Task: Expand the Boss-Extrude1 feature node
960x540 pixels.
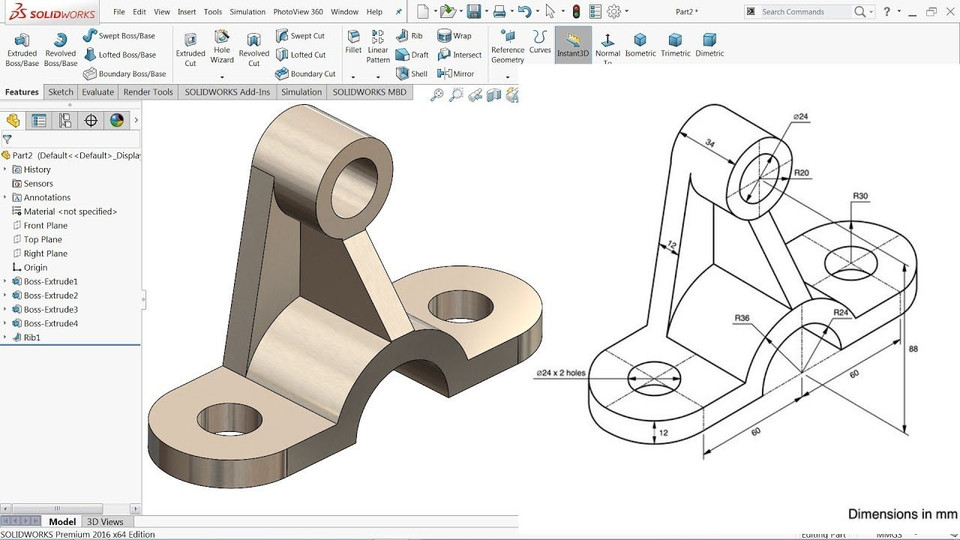Action: 5,282
